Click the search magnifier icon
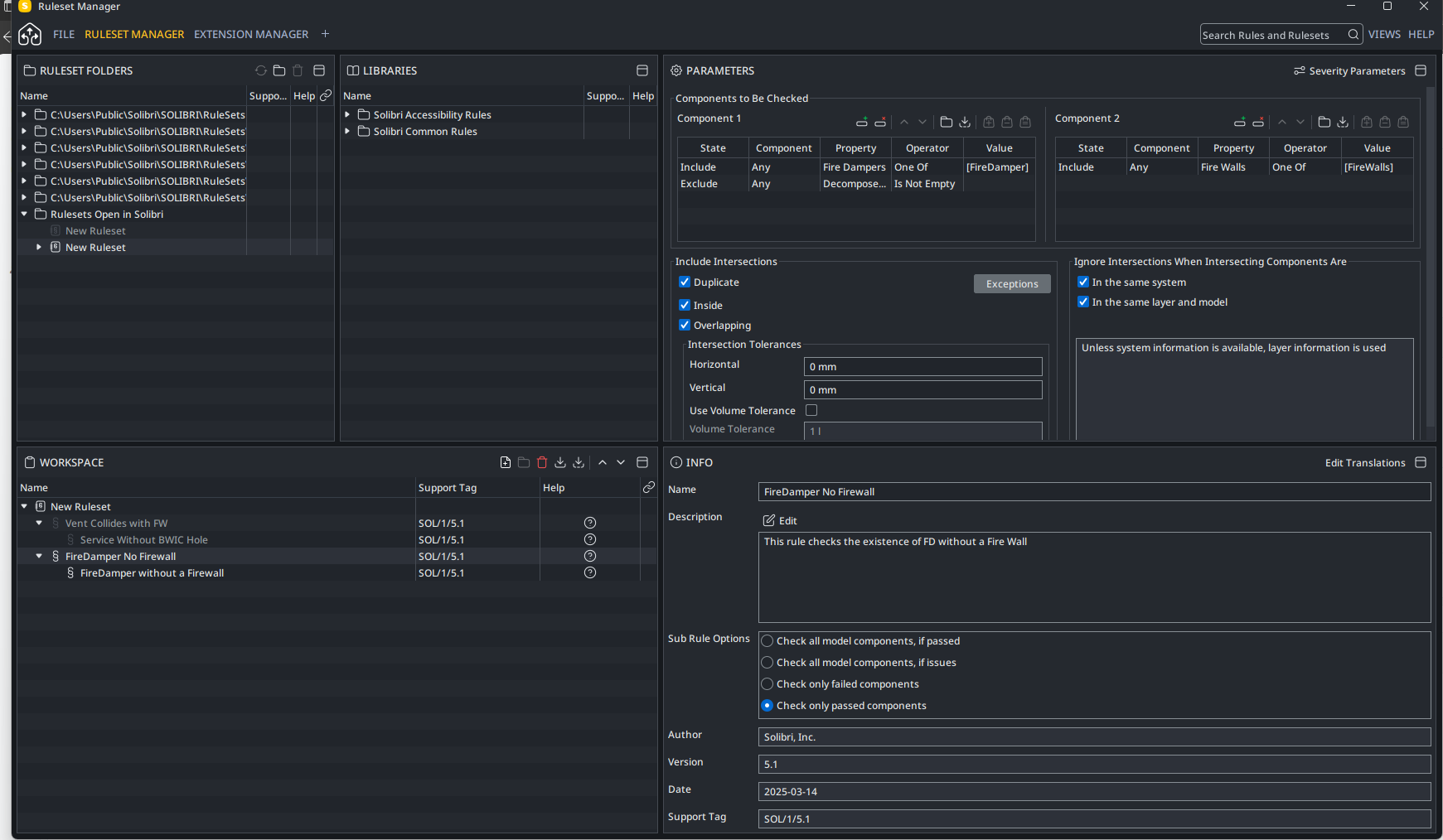The image size is (1443, 840). pos(1353,34)
